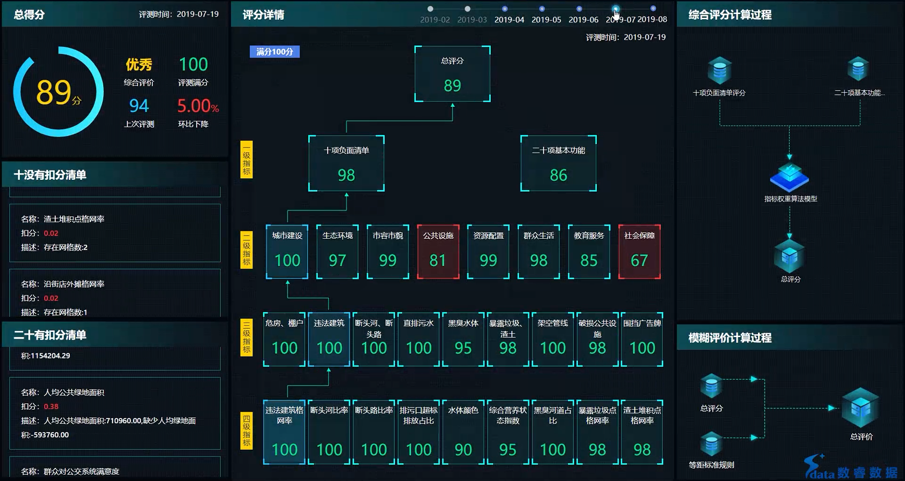Click the 优秀 综合评价 rating
This screenshot has height=481, width=905.
coord(139,65)
